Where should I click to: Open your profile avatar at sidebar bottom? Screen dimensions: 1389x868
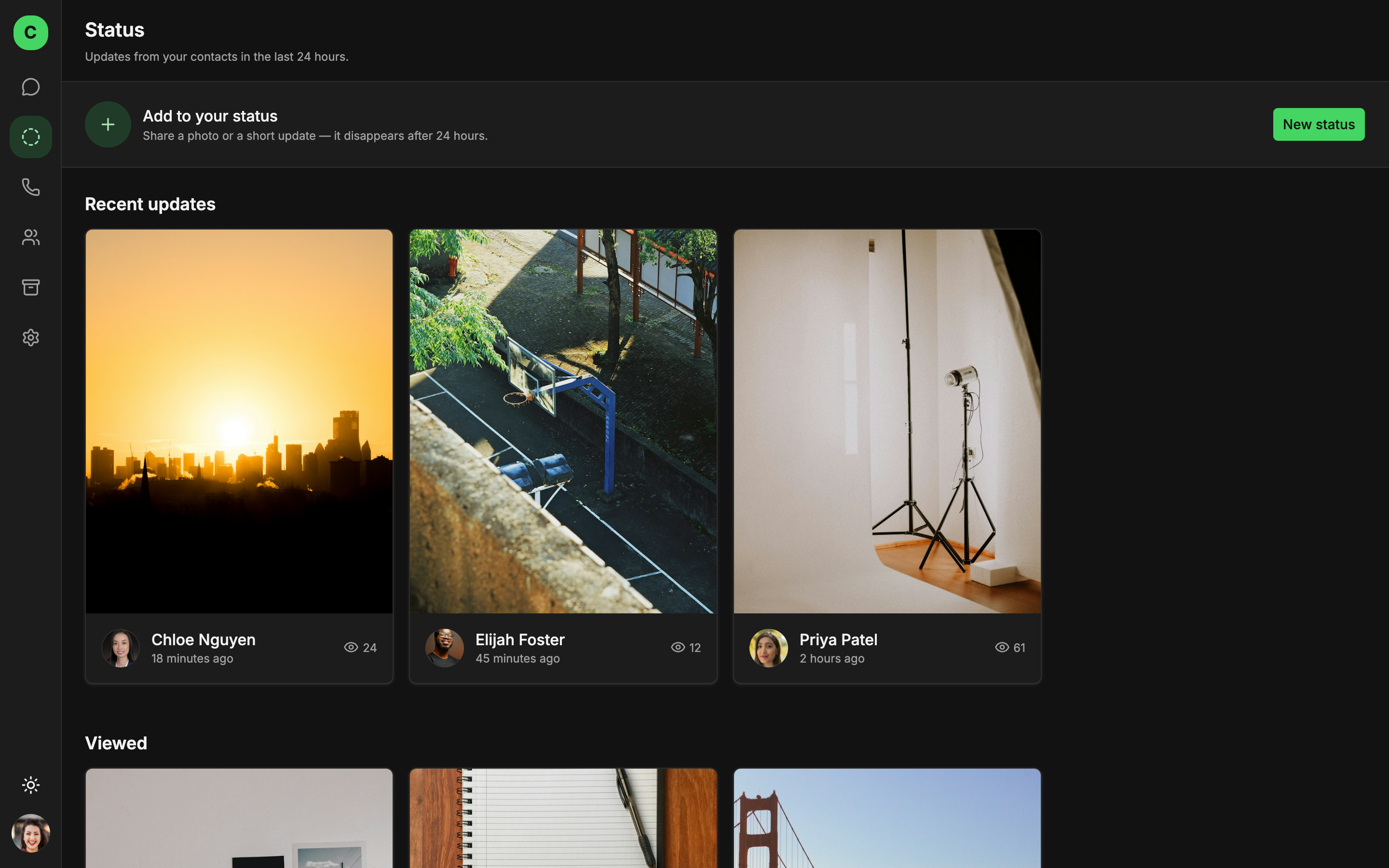coord(30,833)
